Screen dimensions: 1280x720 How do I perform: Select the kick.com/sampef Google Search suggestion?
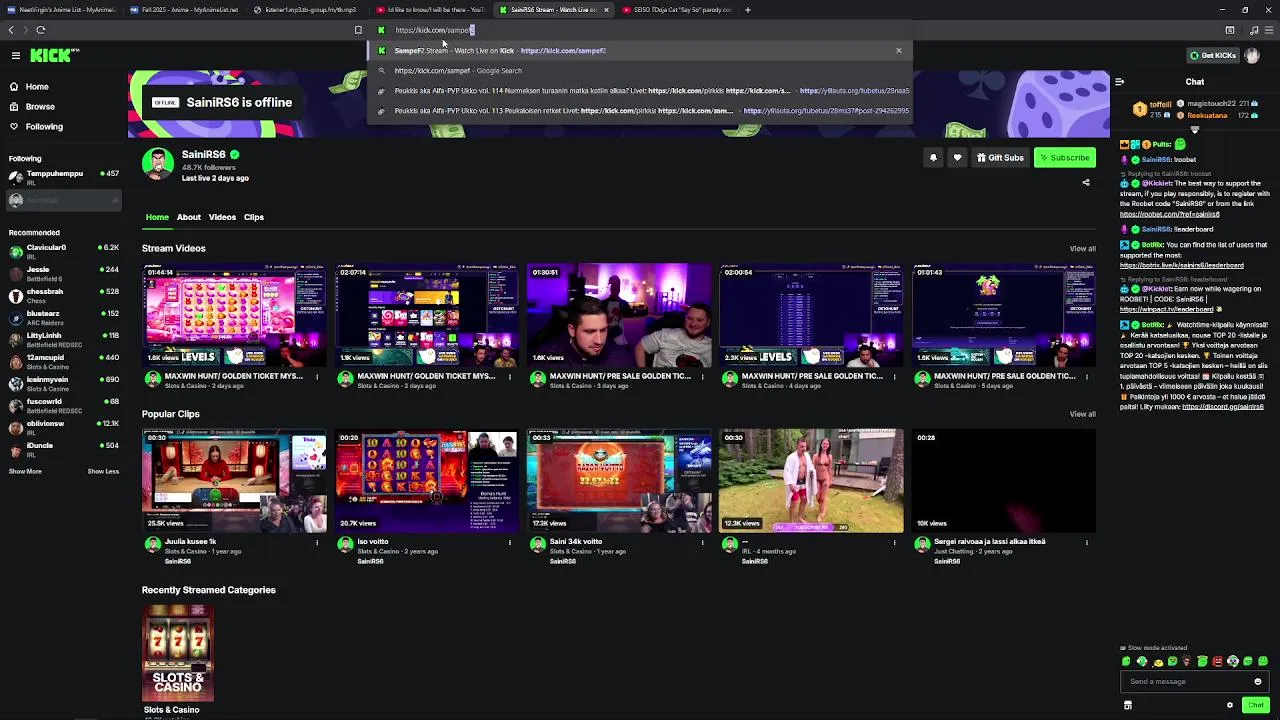pos(640,71)
